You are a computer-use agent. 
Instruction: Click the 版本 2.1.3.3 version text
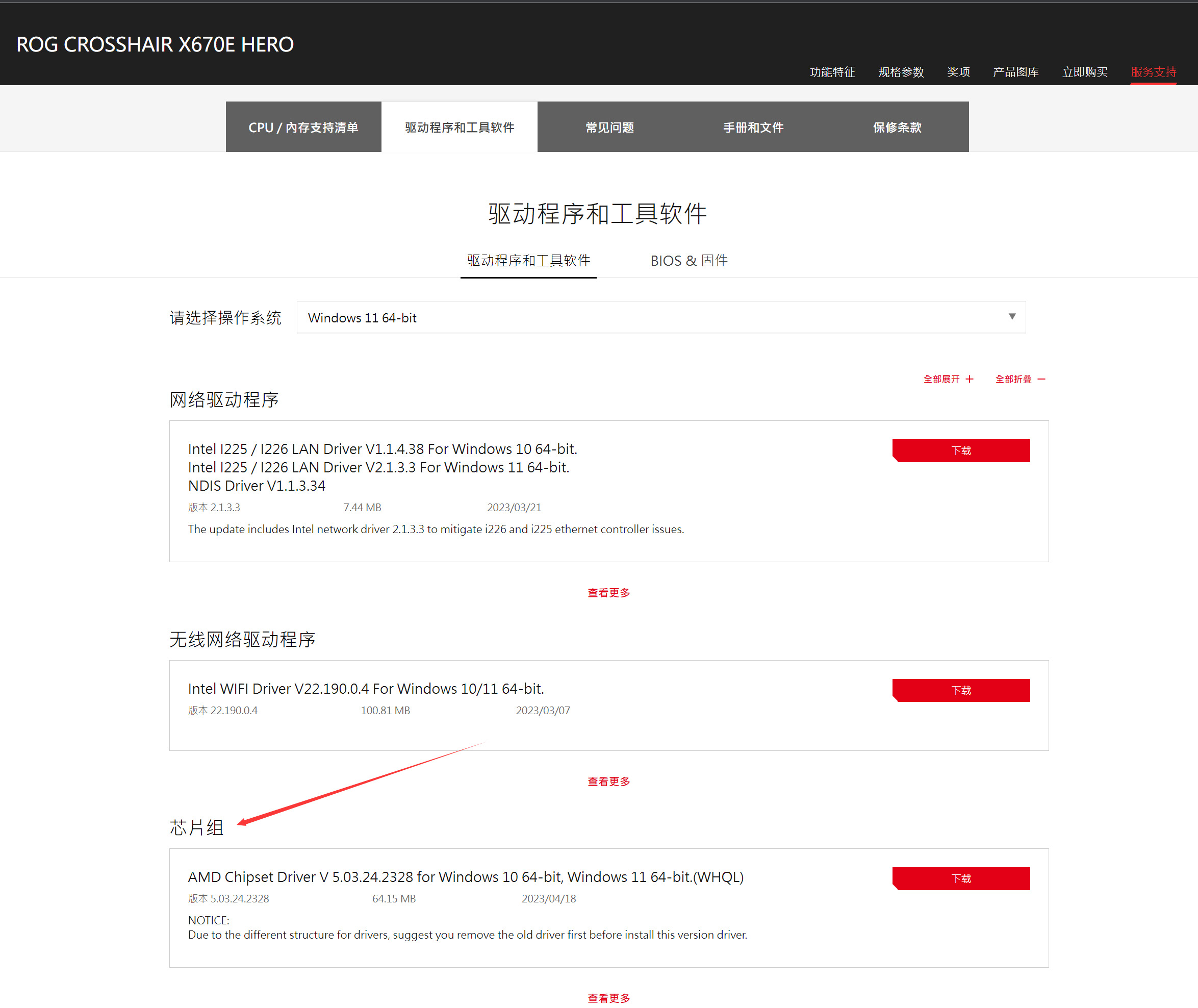214,508
